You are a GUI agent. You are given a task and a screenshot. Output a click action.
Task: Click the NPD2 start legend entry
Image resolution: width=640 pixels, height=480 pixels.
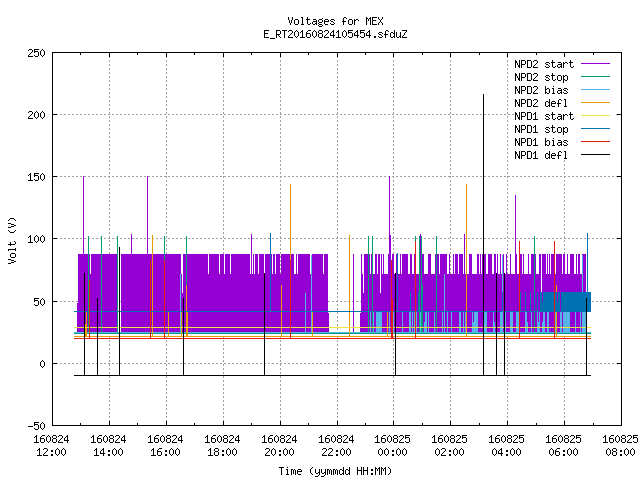pos(562,64)
